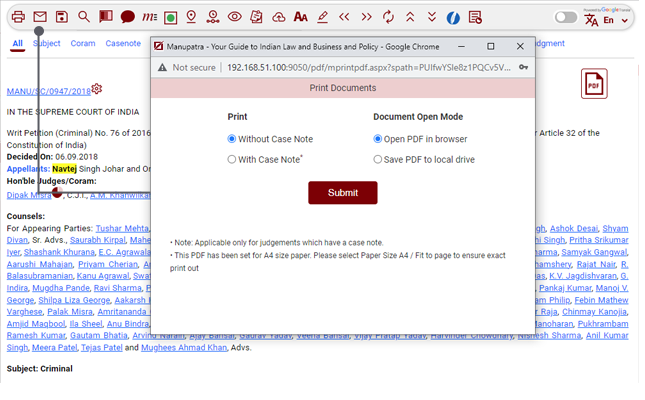Click the refresh circular arrows icon

point(388,17)
